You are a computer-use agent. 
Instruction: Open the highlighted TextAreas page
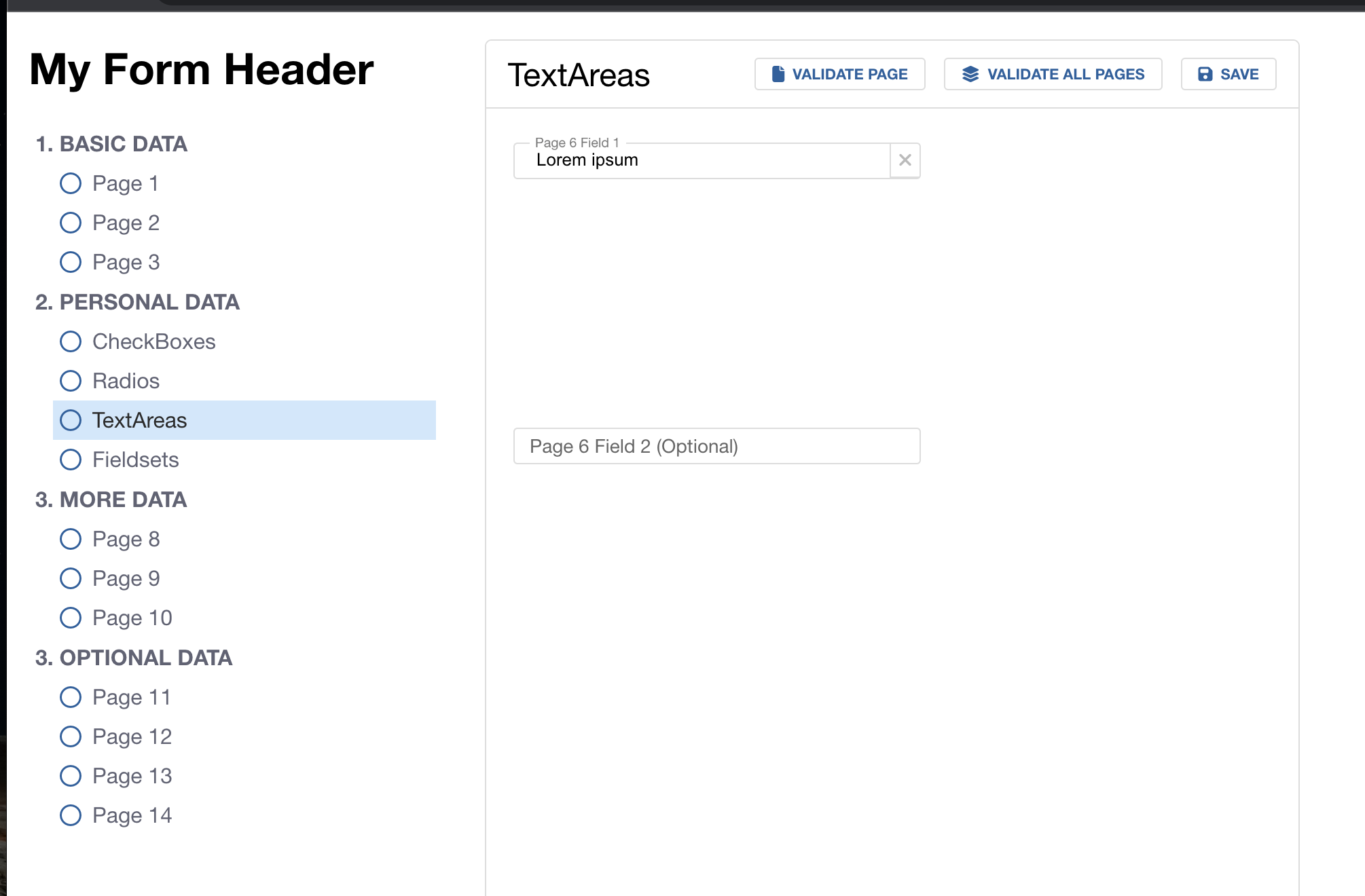point(244,420)
